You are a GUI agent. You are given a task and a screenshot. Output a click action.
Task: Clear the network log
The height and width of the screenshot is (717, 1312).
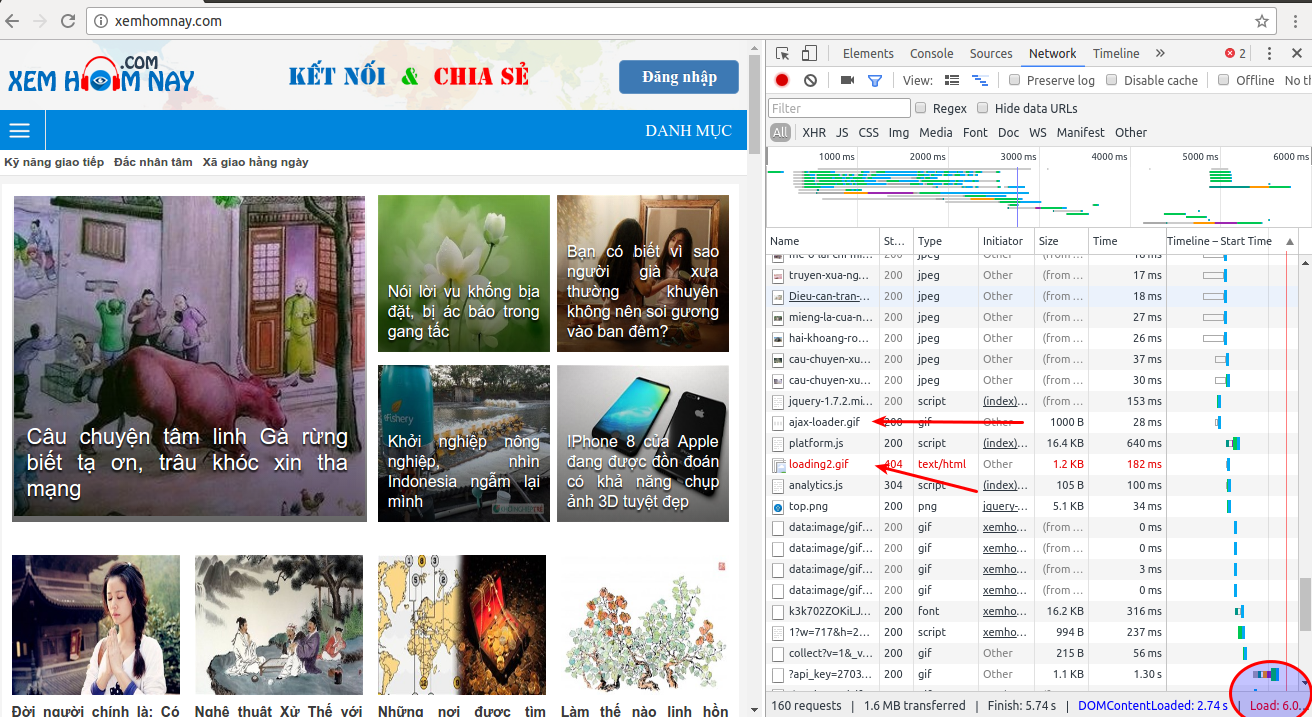coord(810,80)
